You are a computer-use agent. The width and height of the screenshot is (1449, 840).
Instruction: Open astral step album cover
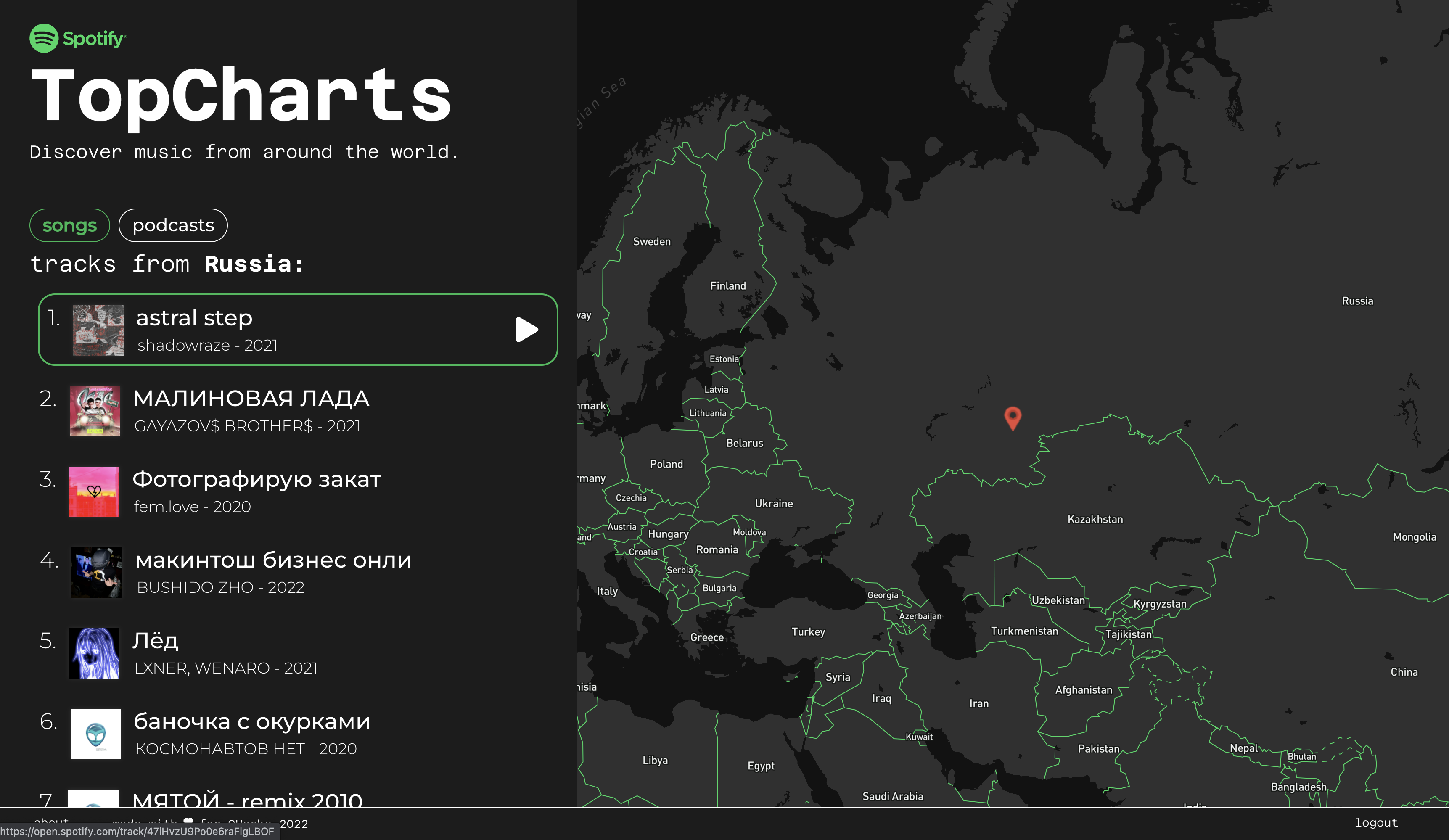[98, 330]
